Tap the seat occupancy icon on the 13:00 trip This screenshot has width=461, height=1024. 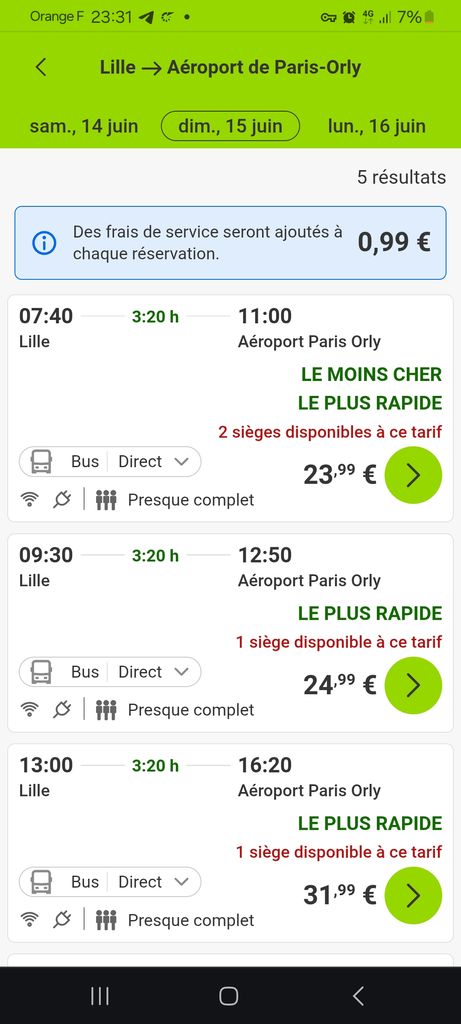106,920
